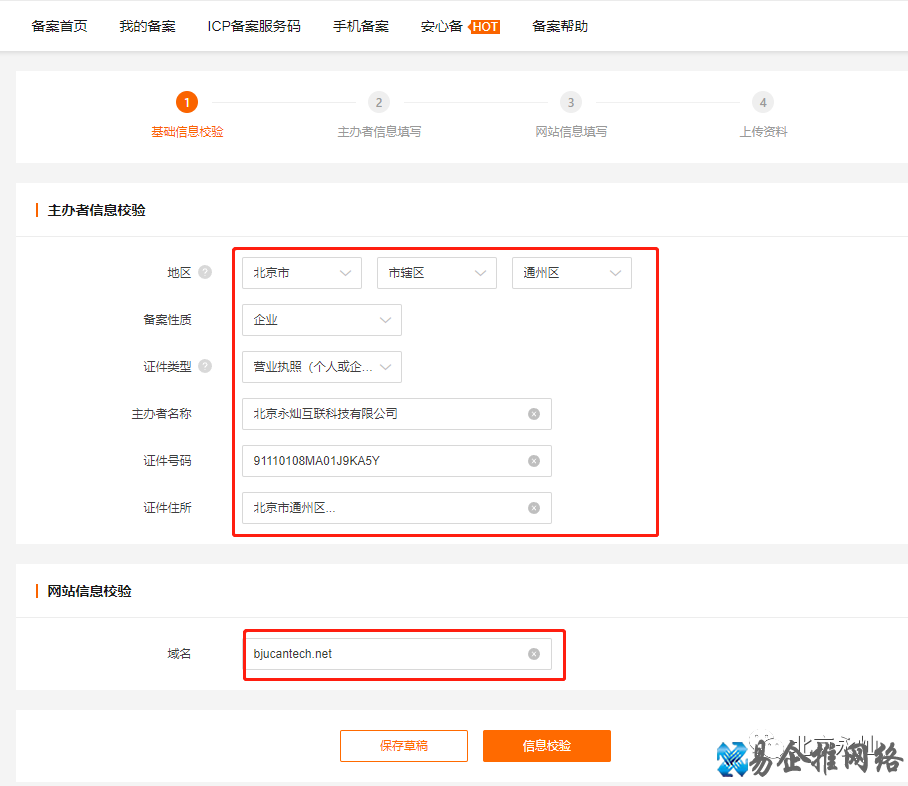Clear the 主办者名称 field with its x icon
Screen dimensions: 908x786
click(x=533, y=413)
